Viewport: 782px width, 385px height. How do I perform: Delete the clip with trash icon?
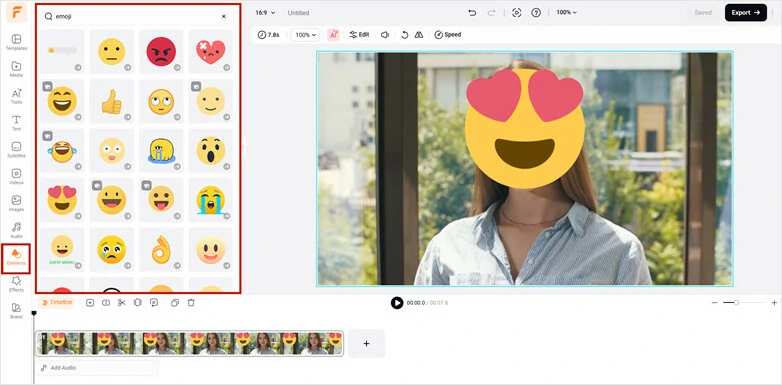point(191,303)
